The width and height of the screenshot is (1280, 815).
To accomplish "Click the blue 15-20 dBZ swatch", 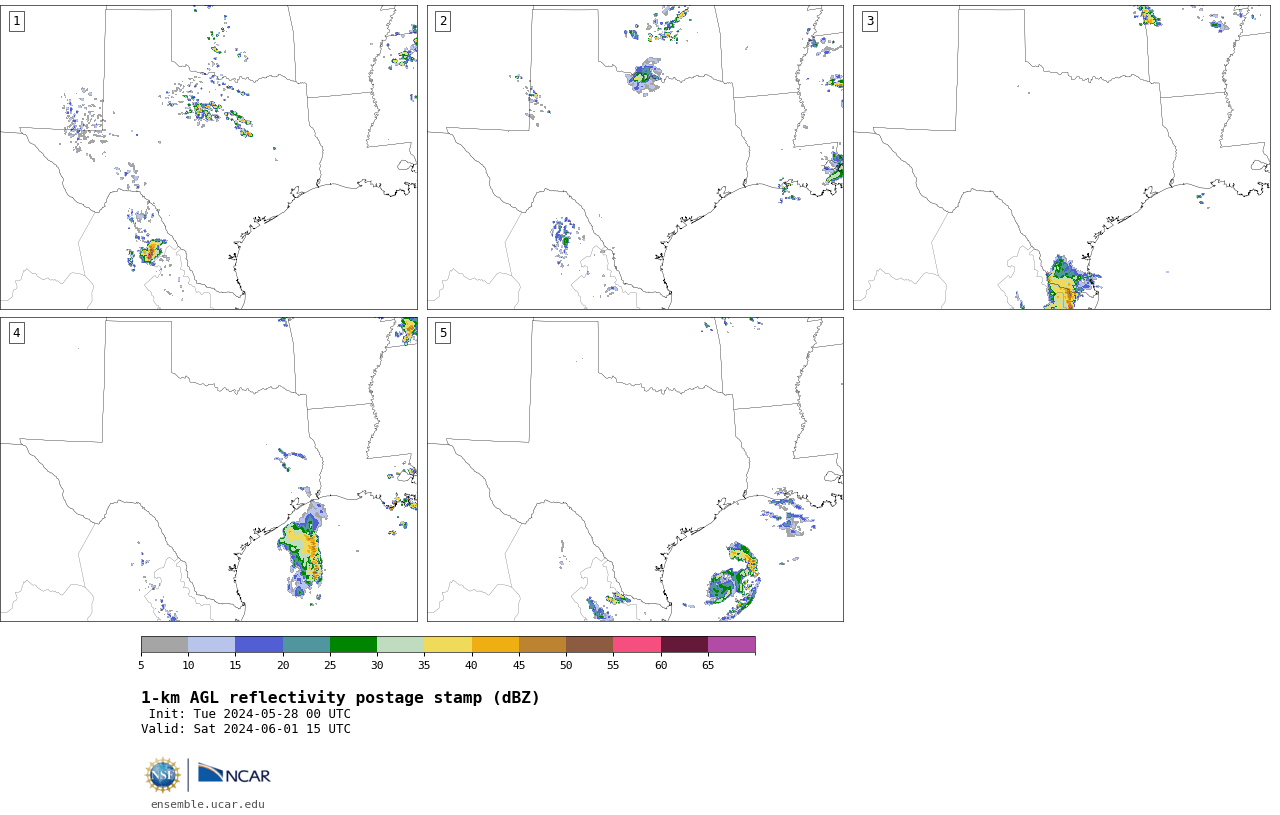I will tap(259, 644).
